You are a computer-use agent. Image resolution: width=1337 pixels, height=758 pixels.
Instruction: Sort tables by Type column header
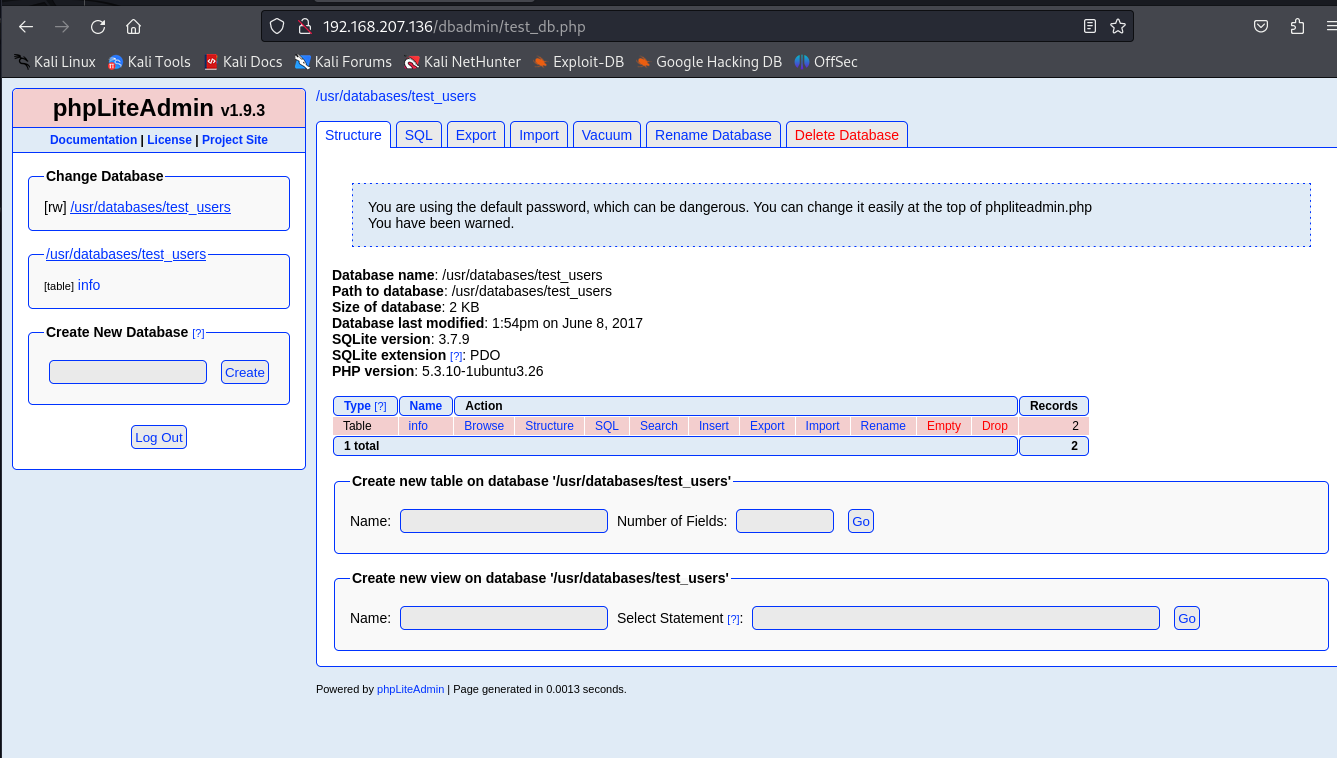pyautogui.click(x=357, y=406)
